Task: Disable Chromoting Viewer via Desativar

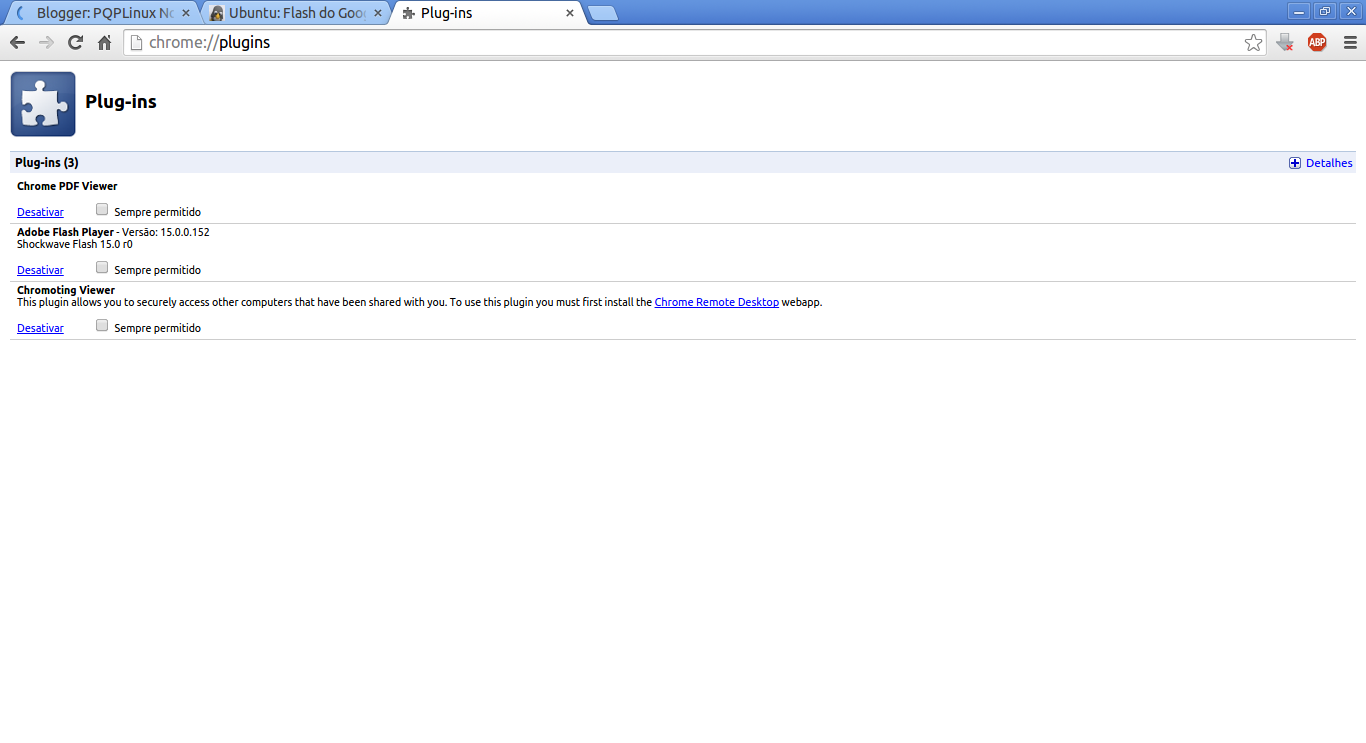Action: point(40,328)
